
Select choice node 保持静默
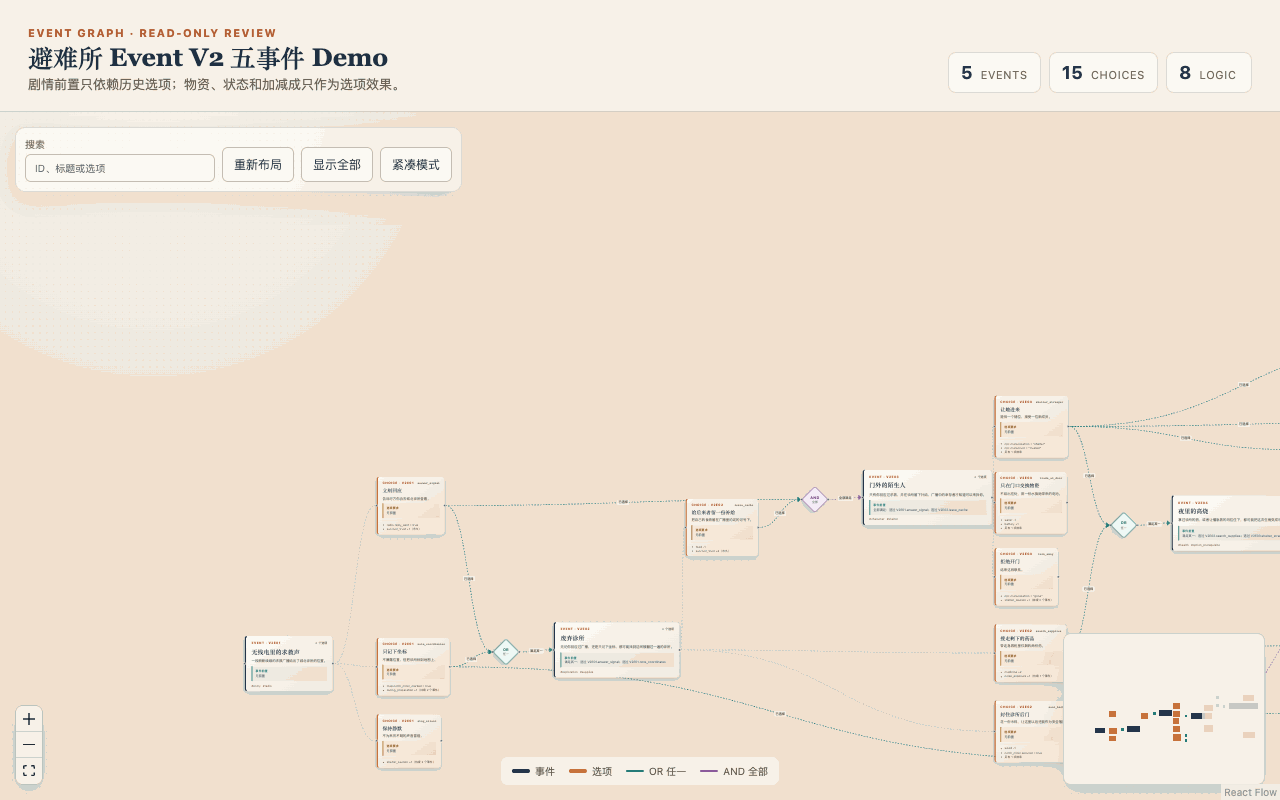click(x=409, y=740)
